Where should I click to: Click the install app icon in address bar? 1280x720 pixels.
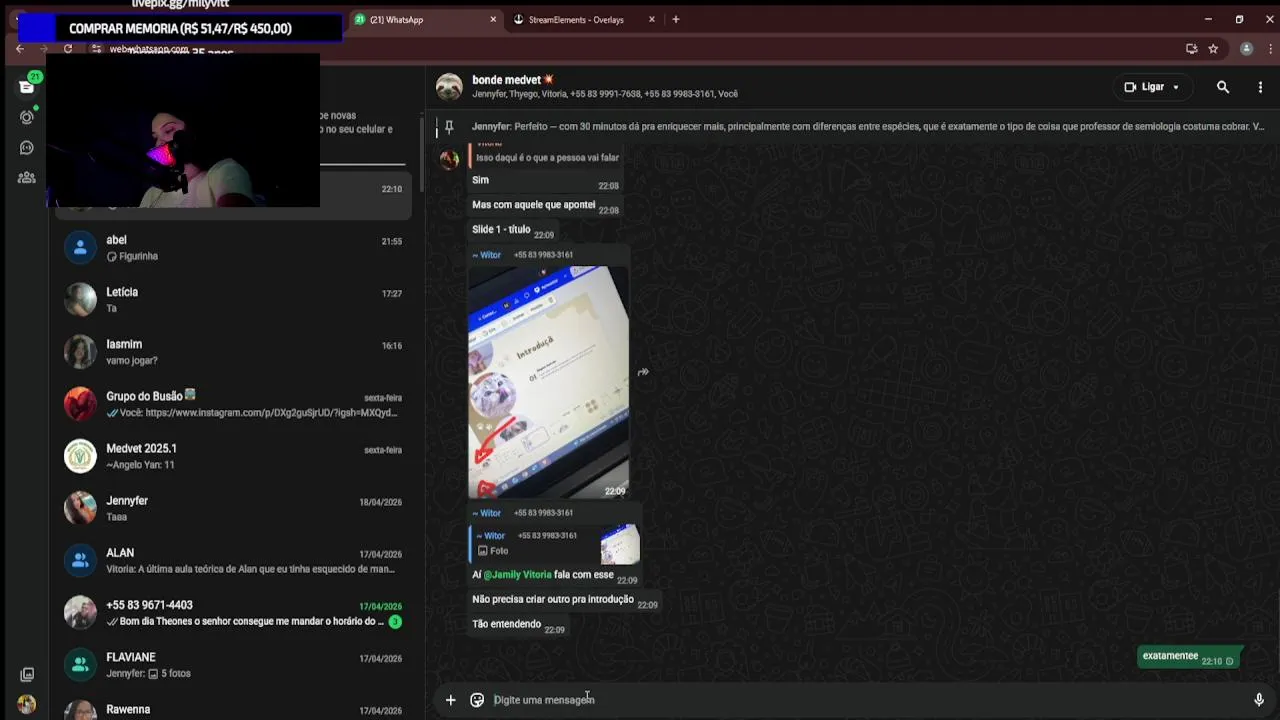pyautogui.click(x=1191, y=48)
